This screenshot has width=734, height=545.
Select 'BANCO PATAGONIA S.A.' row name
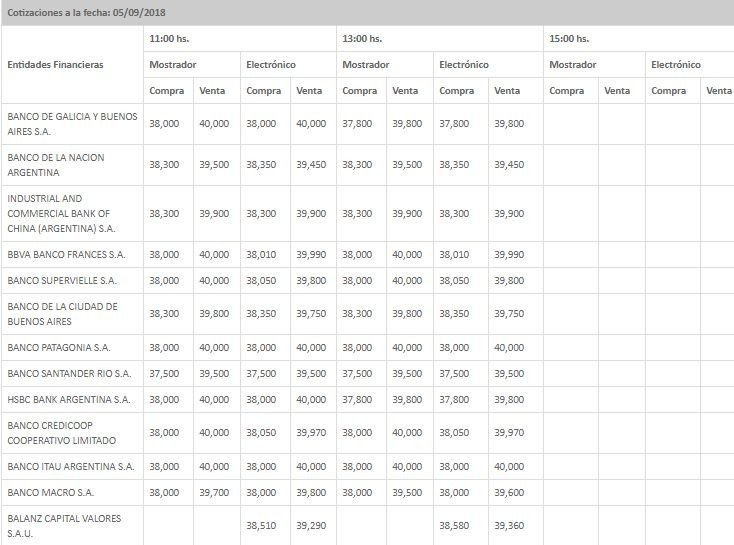click(x=59, y=347)
